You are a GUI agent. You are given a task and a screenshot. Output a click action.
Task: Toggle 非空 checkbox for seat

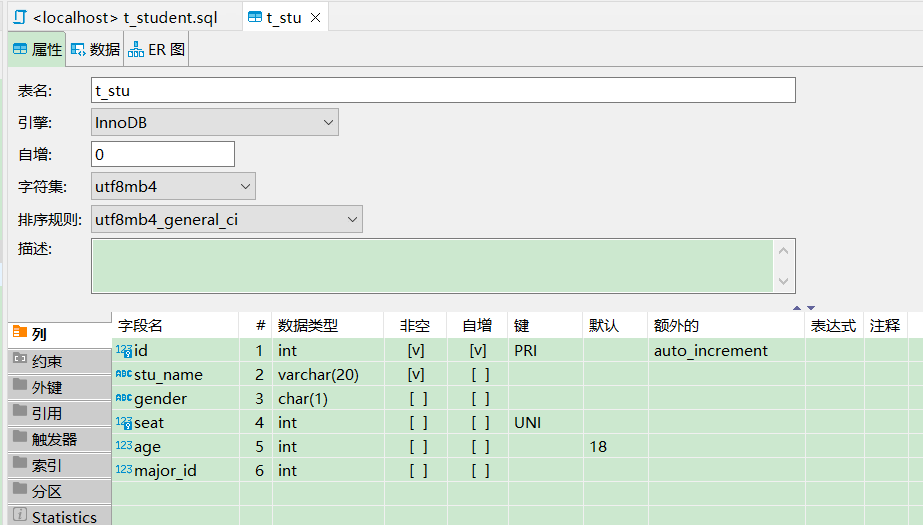(419, 423)
